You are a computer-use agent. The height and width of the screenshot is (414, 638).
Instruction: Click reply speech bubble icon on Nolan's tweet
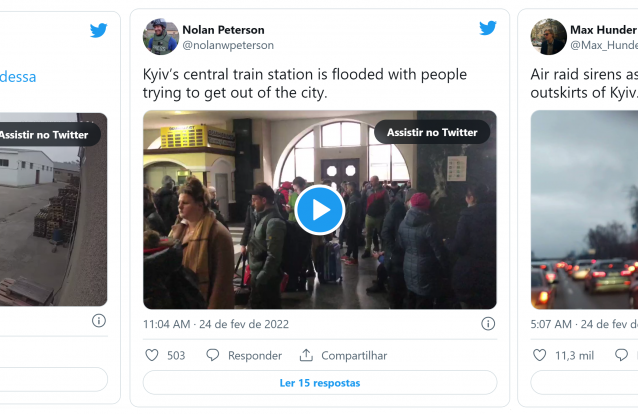click(213, 355)
